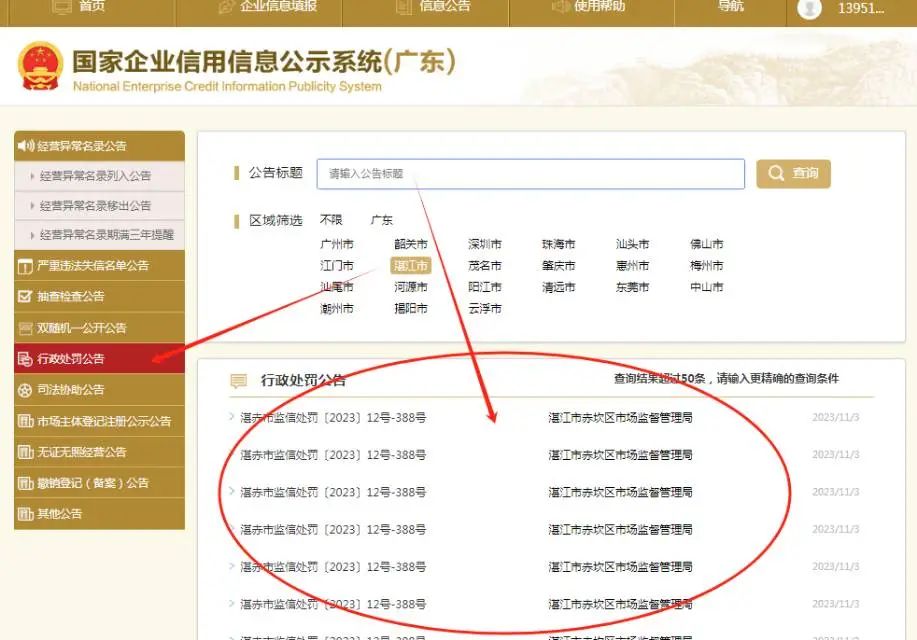Filter by 揭阳市
The image size is (917, 640).
pyautogui.click(x=411, y=308)
